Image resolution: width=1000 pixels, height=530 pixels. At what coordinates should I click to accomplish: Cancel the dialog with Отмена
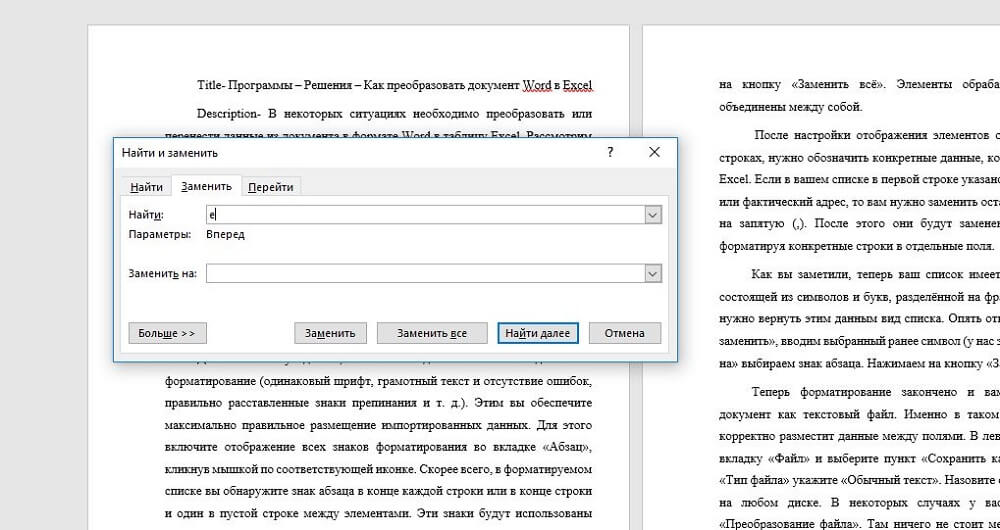pyautogui.click(x=625, y=333)
